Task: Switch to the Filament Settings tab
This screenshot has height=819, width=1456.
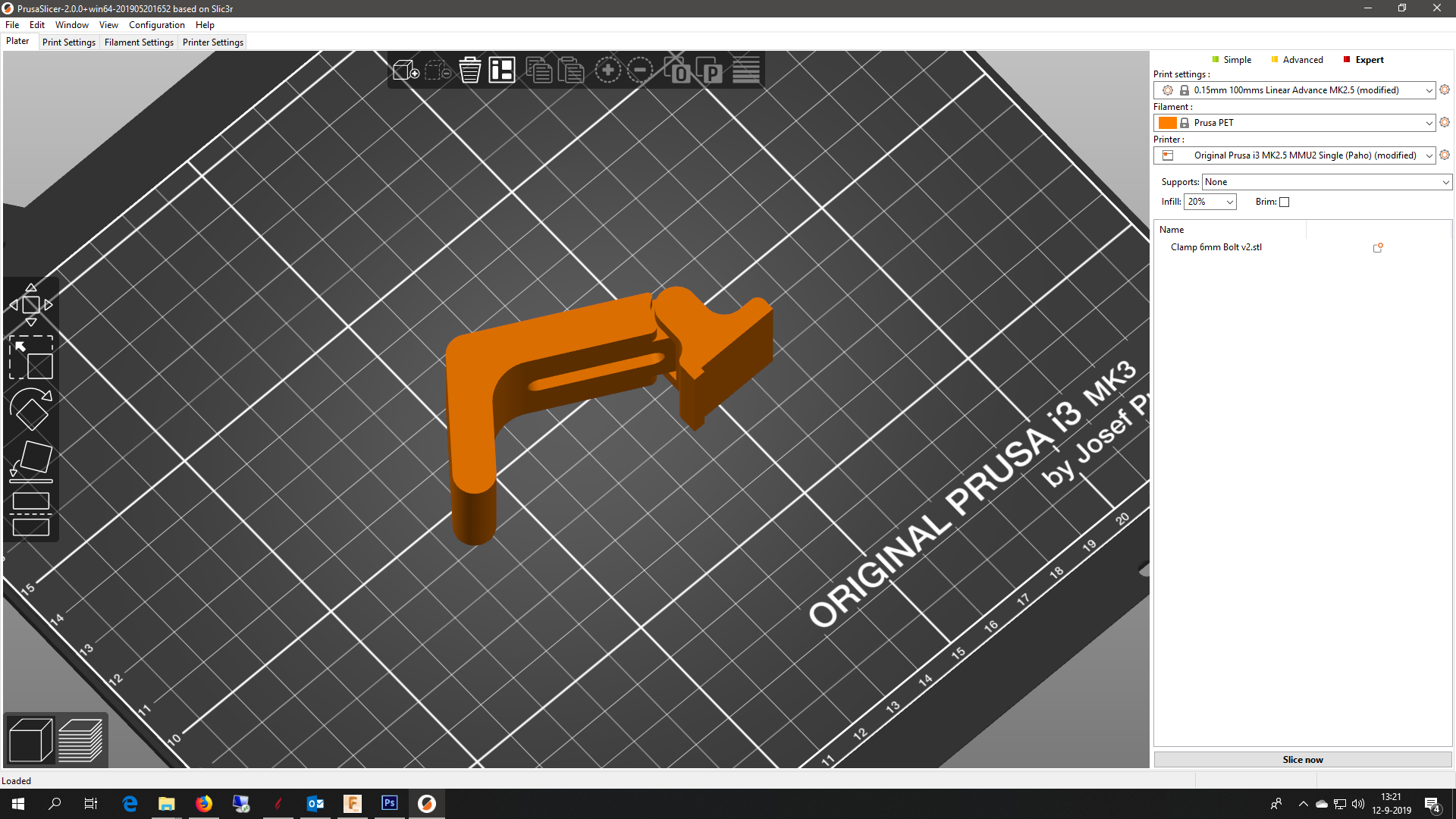Action: pyautogui.click(x=139, y=42)
